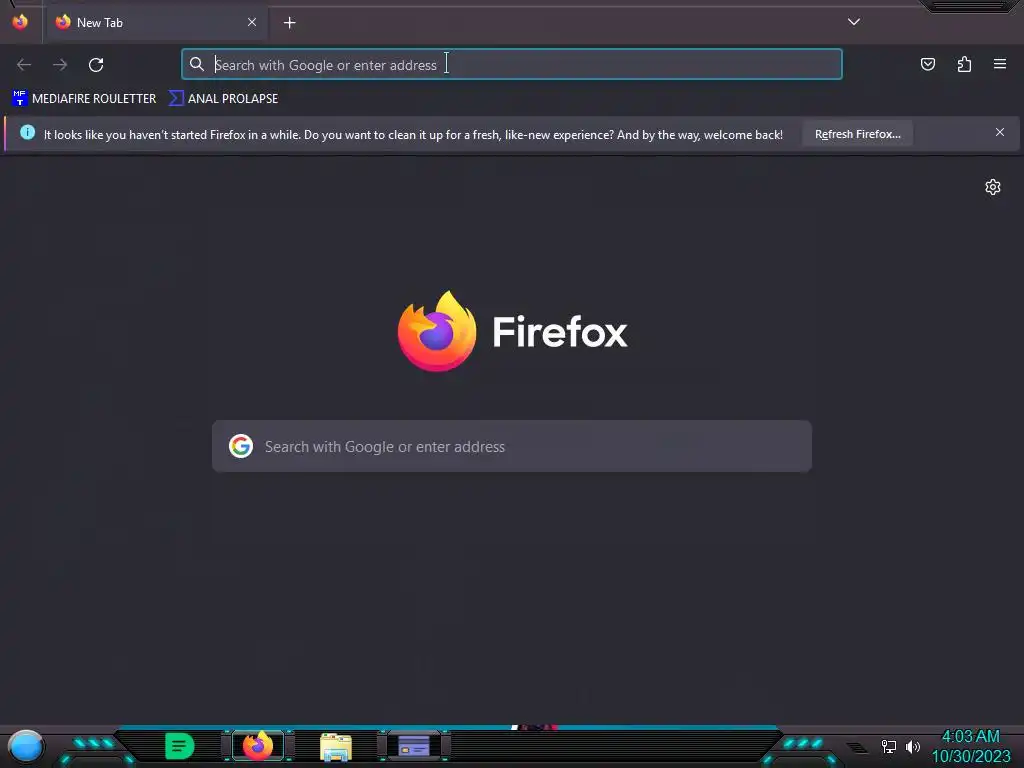This screenshot has width=1024, height=768.
Task: Open new tab personalize gear icon
Action: click(x=993, y=187)
